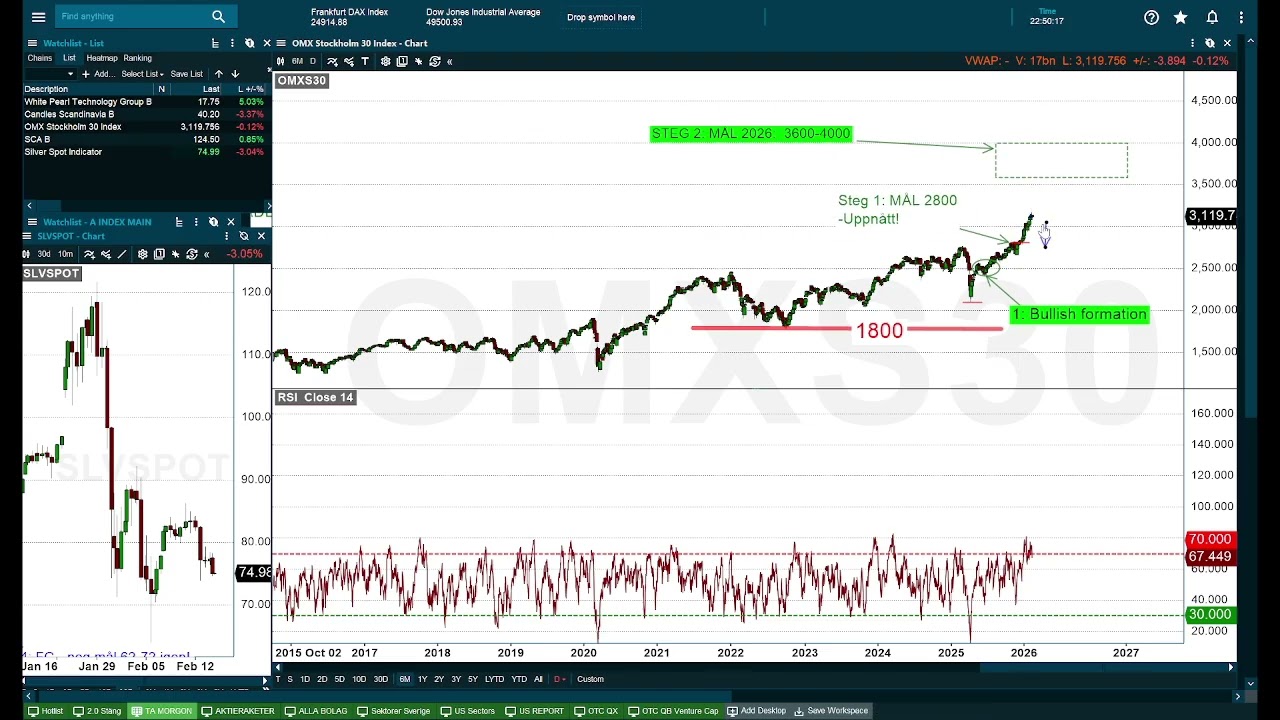
Task: Open chart settings gear in OMX chart
Action: (386, 61)
